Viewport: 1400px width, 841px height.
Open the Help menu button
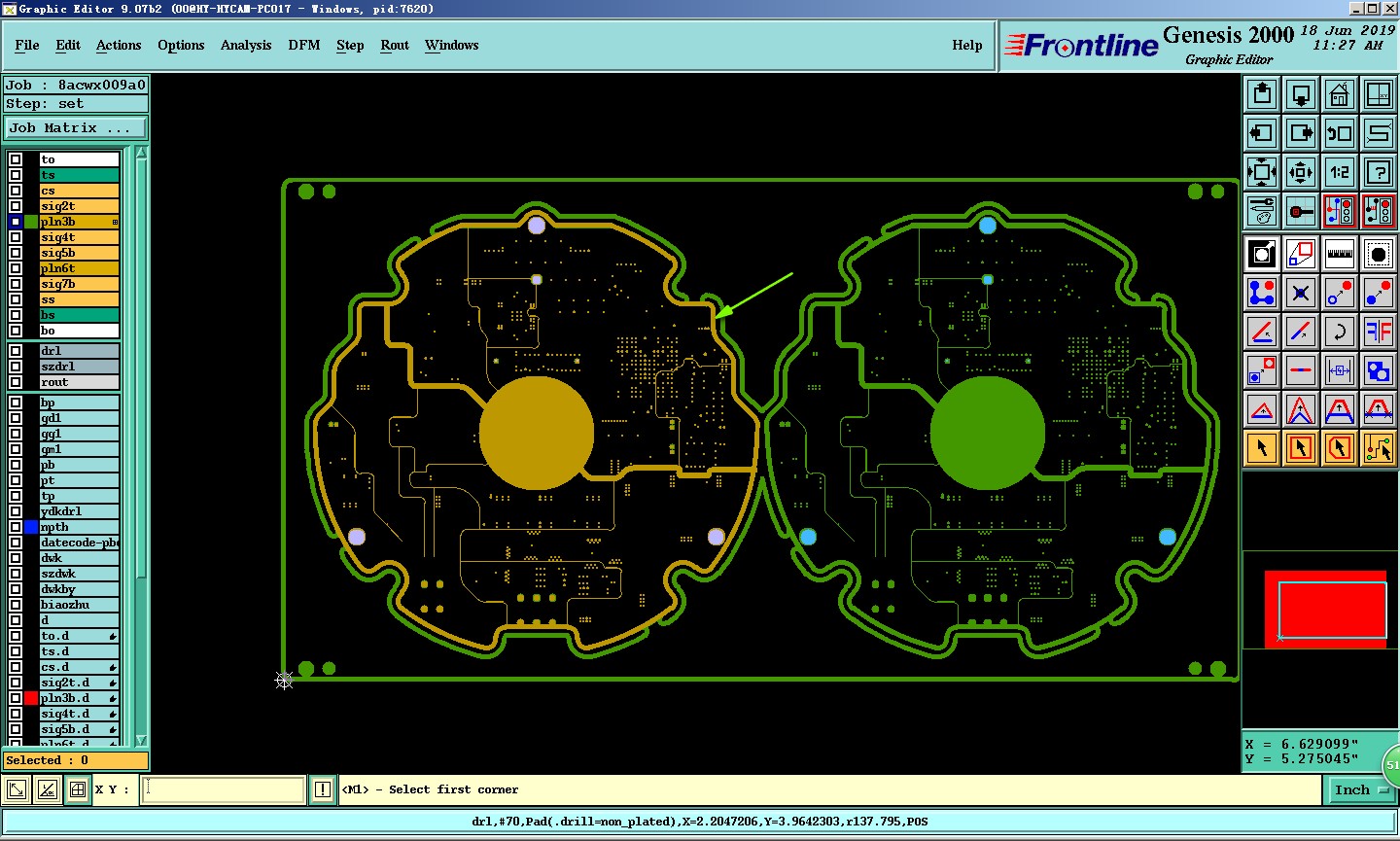[967, 45]
